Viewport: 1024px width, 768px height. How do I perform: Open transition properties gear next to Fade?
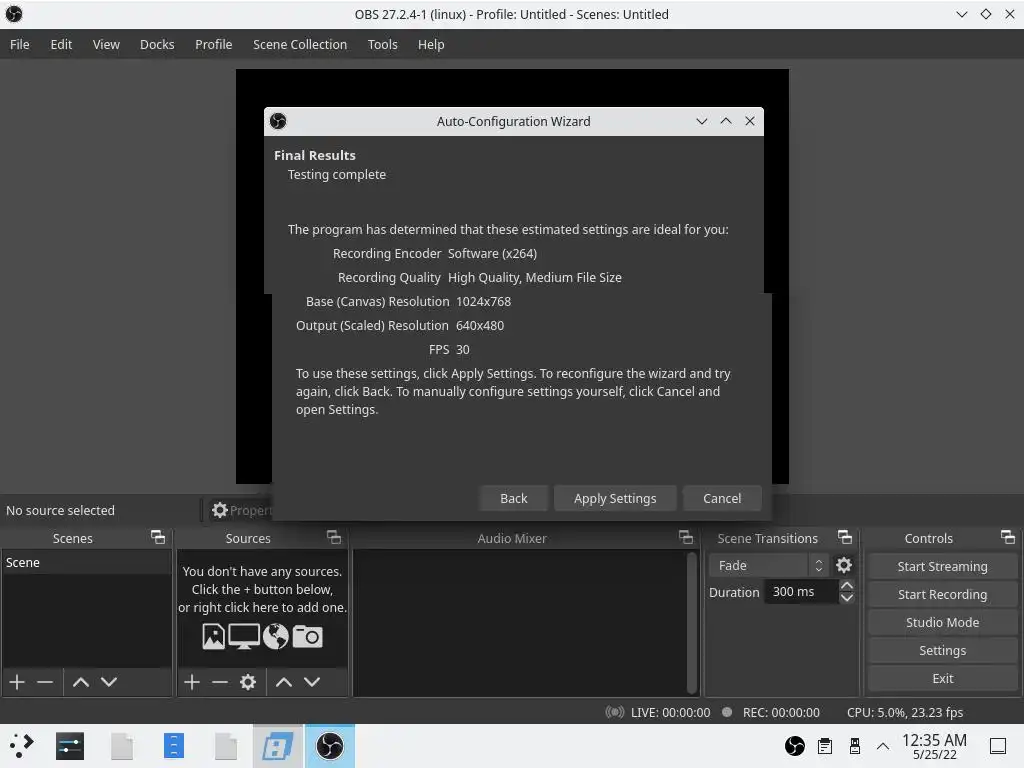pos(844,565)
